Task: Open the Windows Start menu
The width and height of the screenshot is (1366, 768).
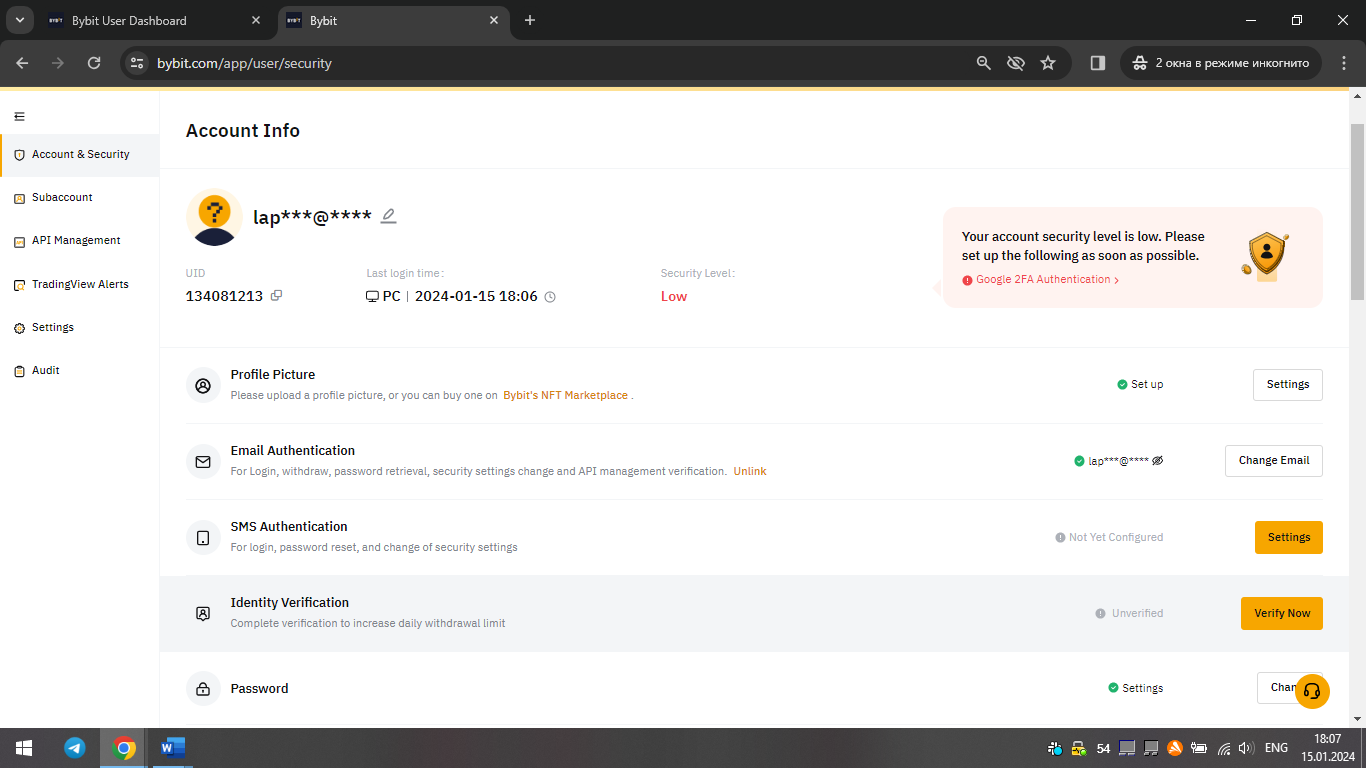Action: [24, 748]
